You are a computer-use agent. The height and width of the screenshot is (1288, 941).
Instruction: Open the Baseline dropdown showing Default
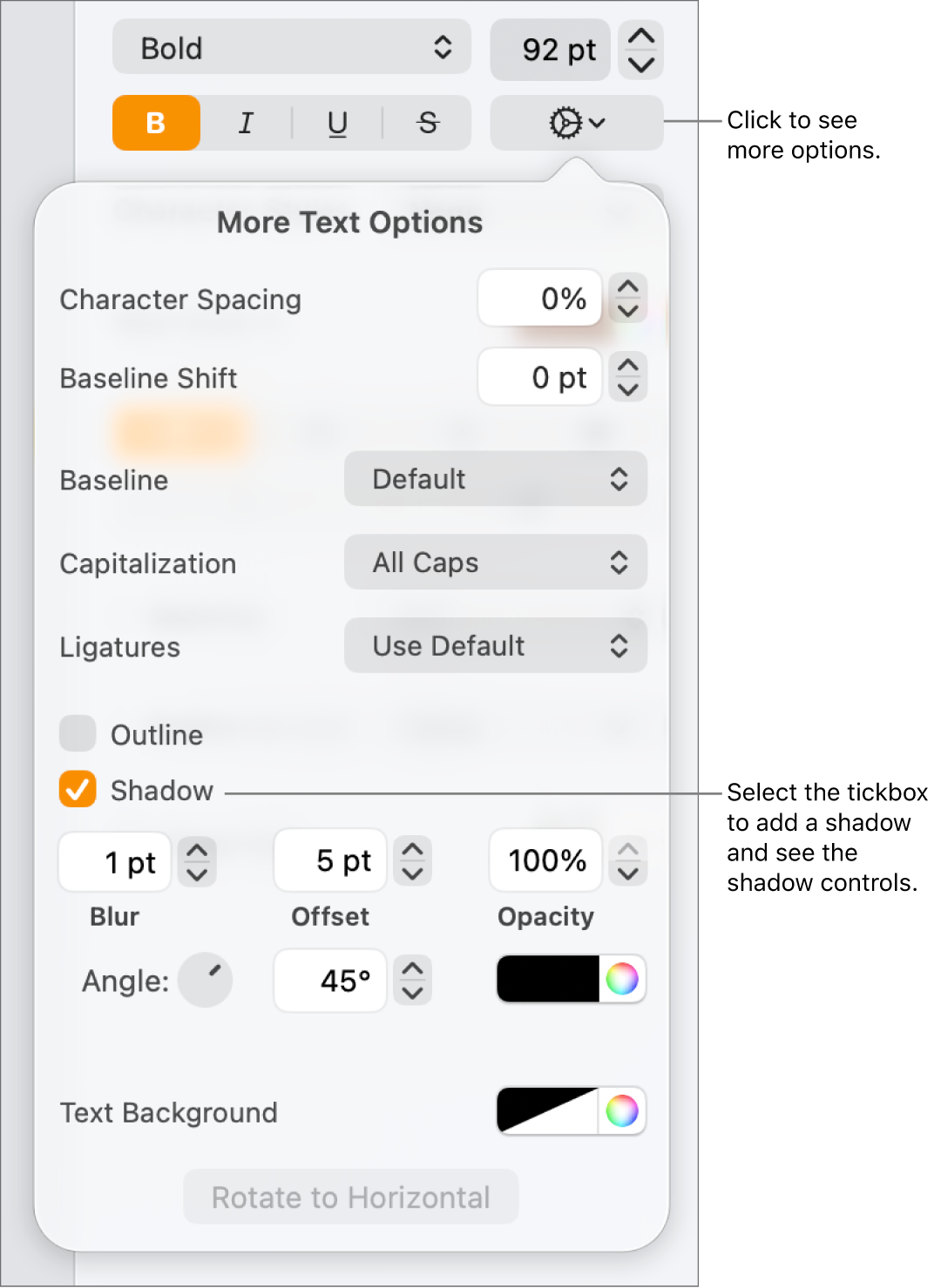[494, 479]
